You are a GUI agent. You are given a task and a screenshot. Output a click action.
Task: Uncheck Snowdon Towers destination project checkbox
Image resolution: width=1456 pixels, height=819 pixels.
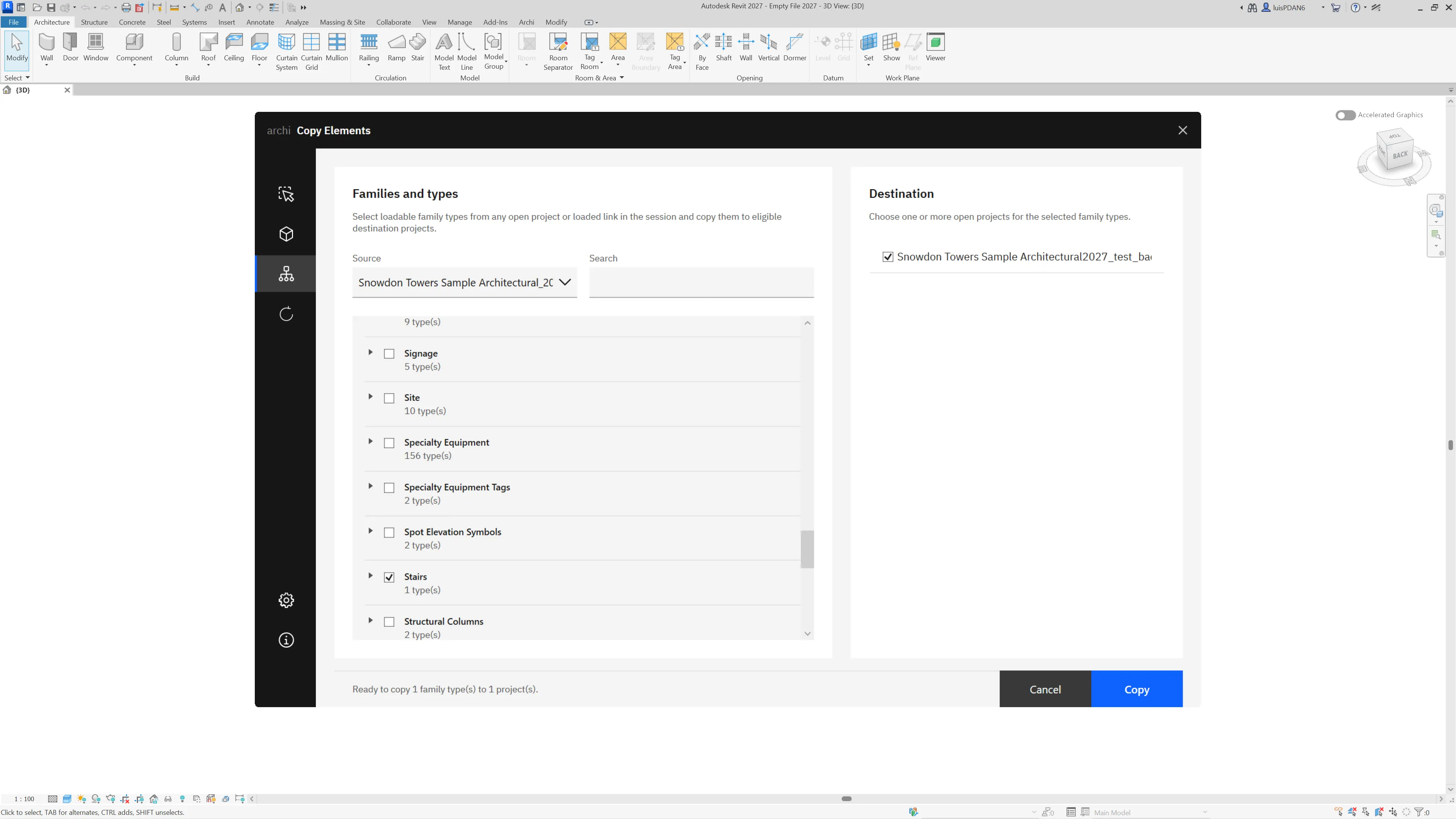pyautogui.click(x=888, y=257)
